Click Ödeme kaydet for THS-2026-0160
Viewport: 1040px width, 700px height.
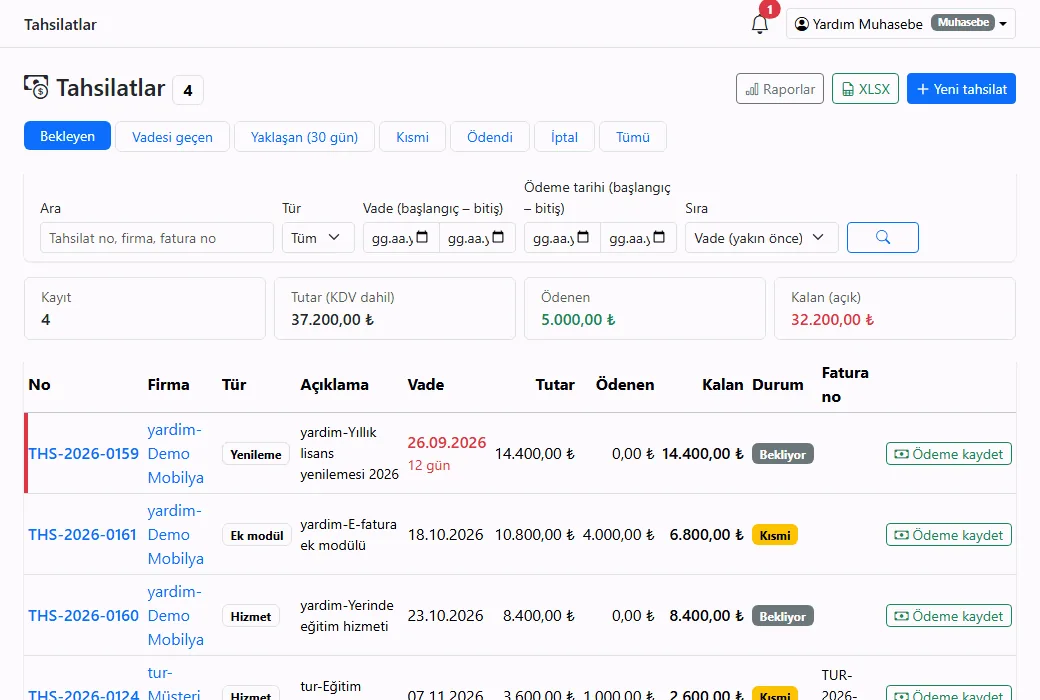(948, 616)
